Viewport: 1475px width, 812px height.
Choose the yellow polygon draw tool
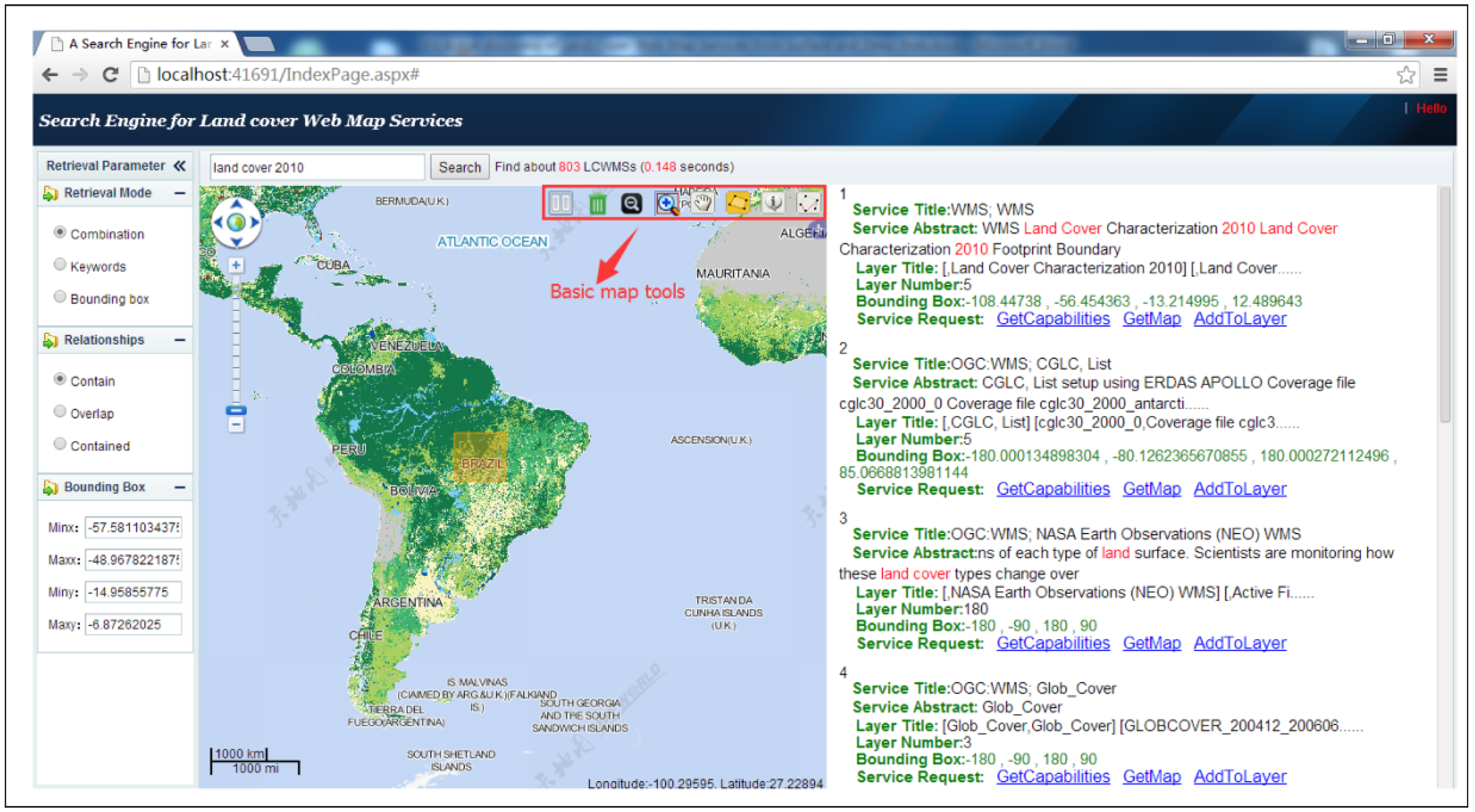point(738,203)
